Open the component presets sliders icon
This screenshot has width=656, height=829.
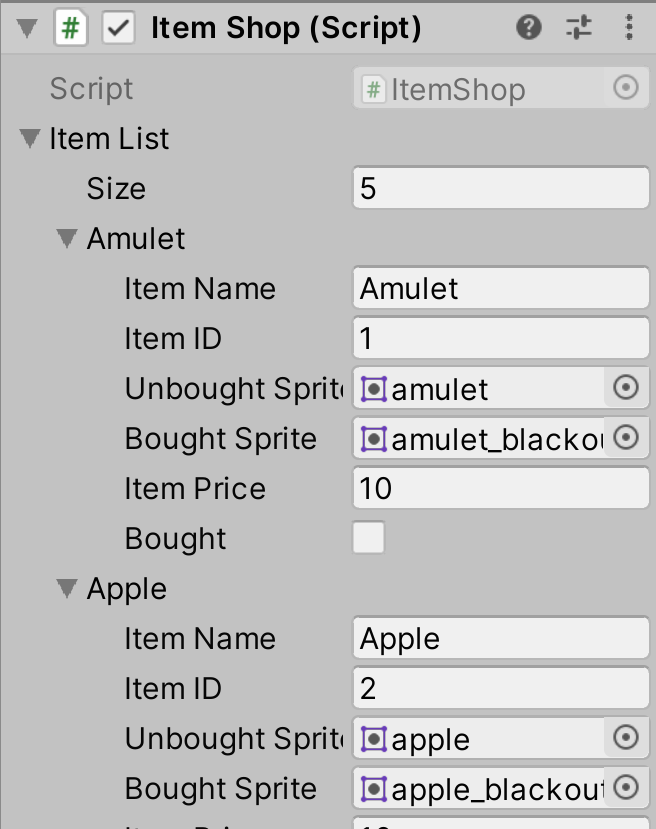tap(579, 27)
